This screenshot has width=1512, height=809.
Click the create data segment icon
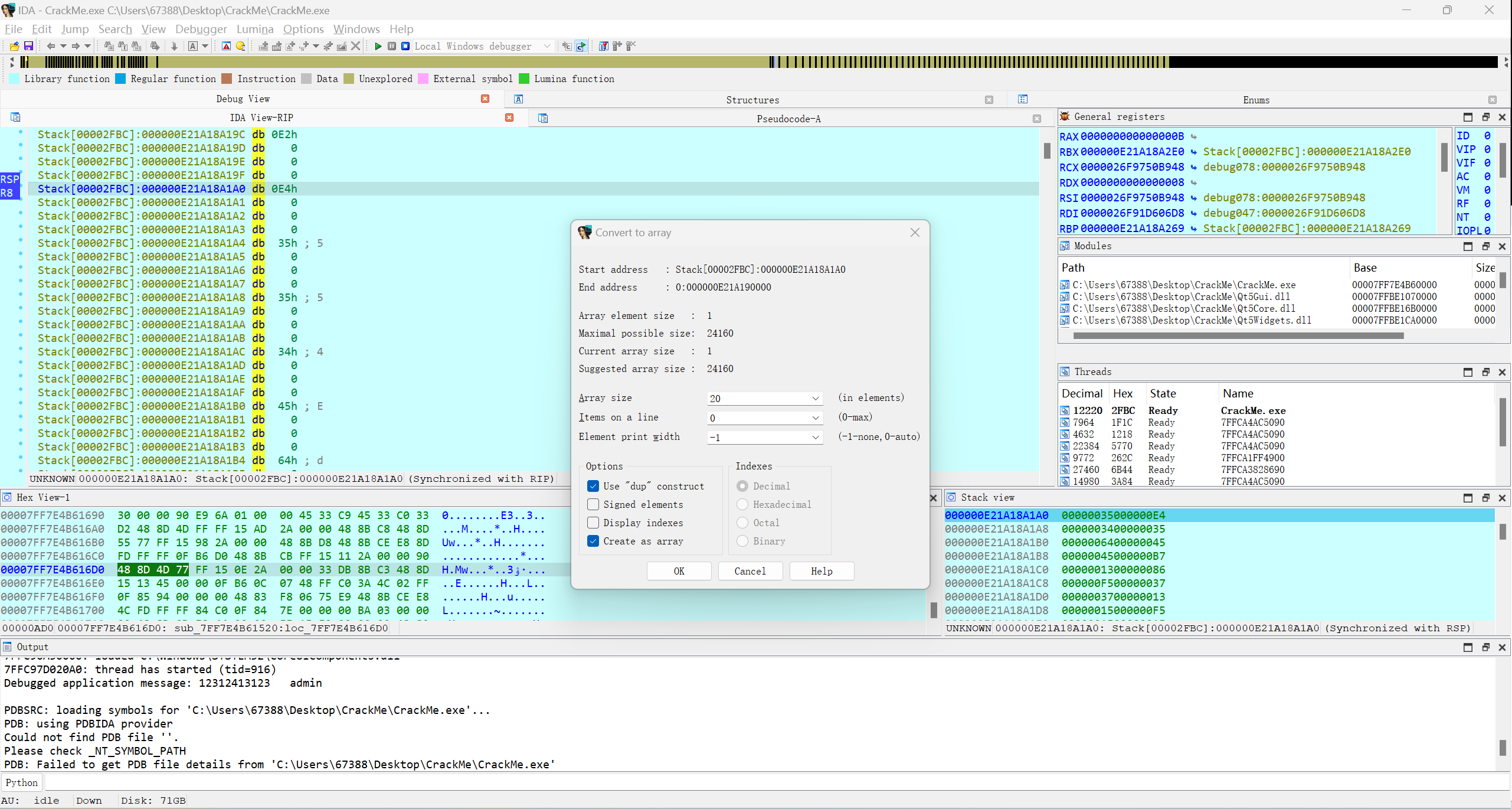(276, 46)
